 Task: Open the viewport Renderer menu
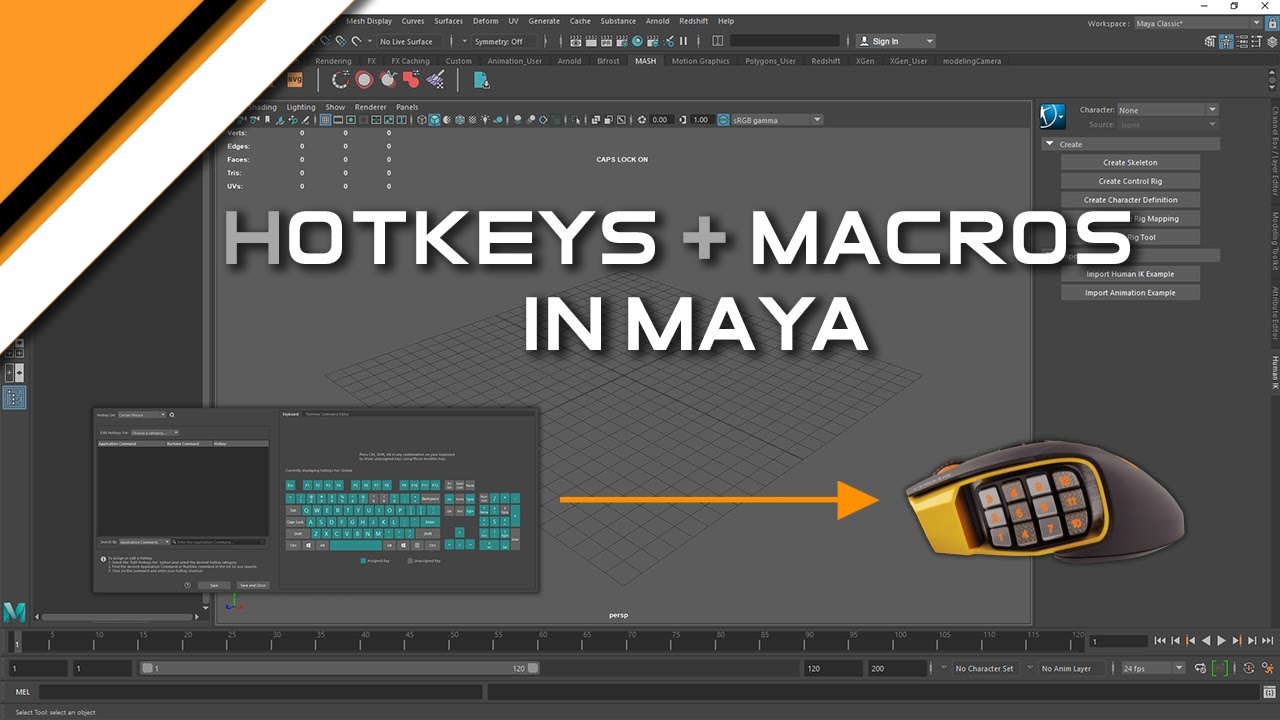coord(370,107)
